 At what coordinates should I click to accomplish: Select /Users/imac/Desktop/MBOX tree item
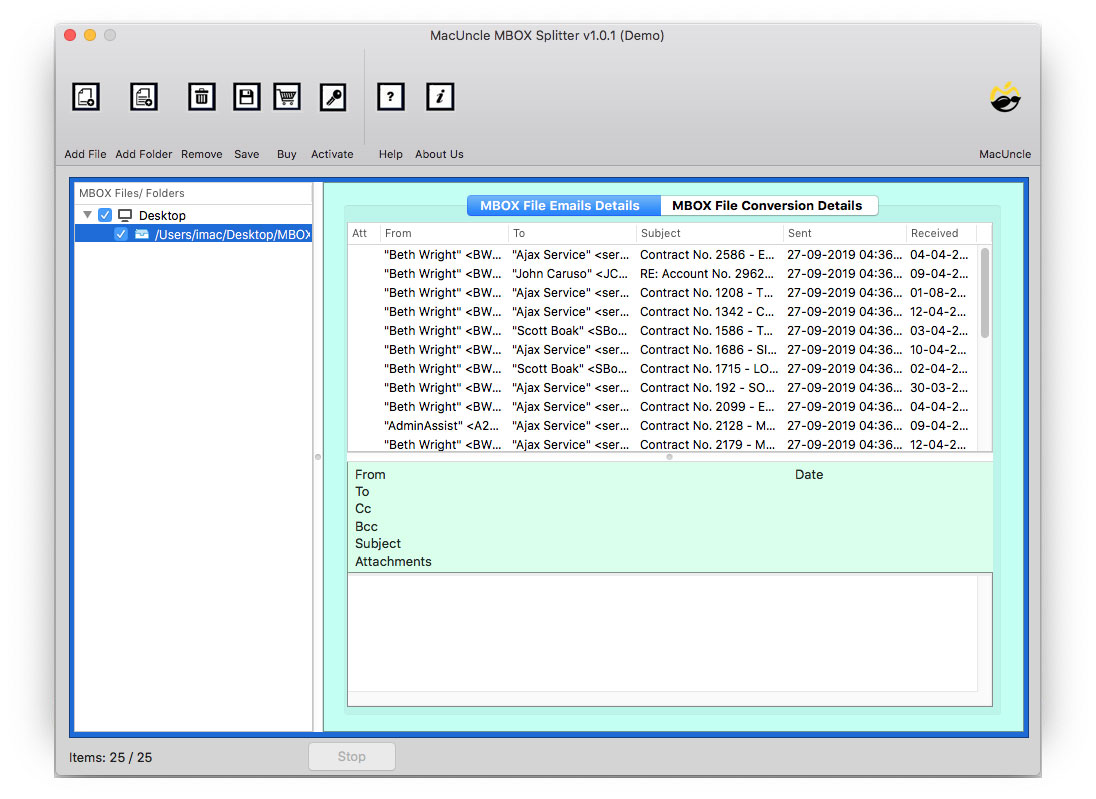[x=194, y=234]
